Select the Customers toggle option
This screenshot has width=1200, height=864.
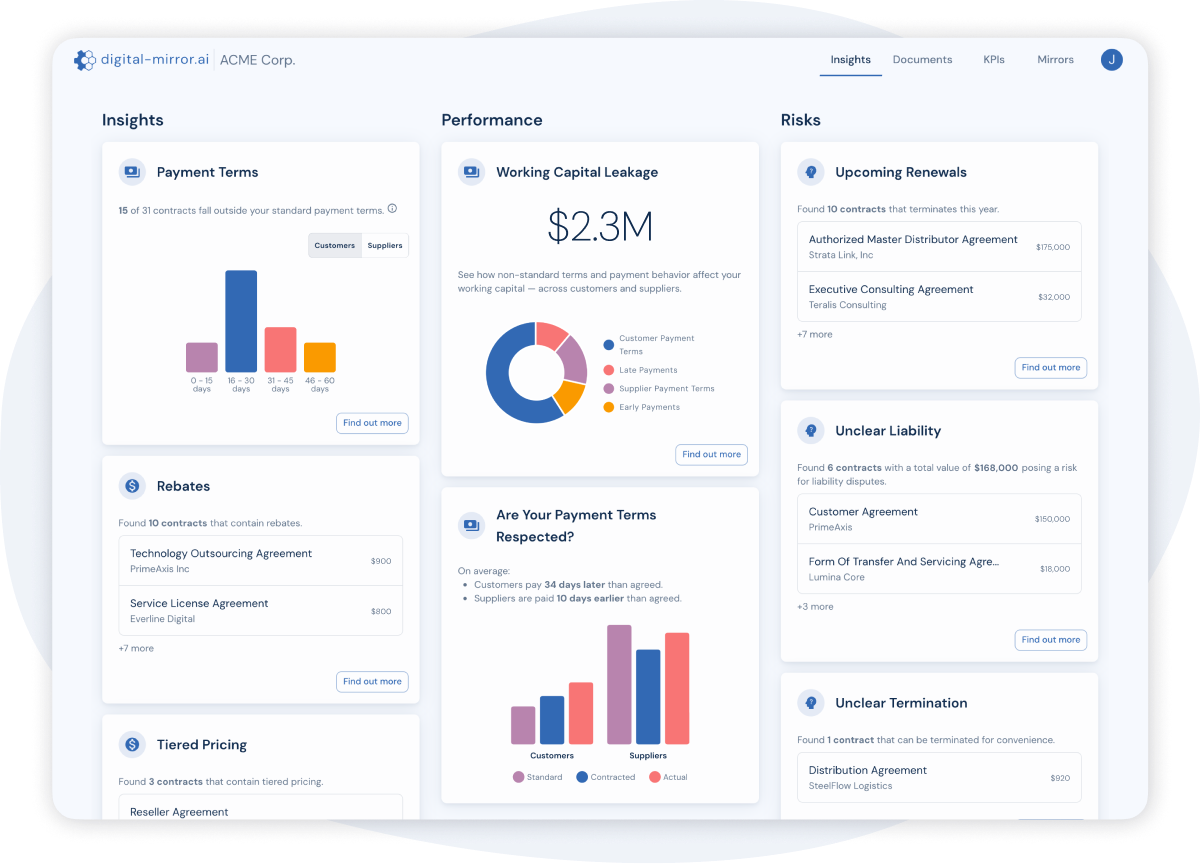pyautogui.click(x=334, y=246)
